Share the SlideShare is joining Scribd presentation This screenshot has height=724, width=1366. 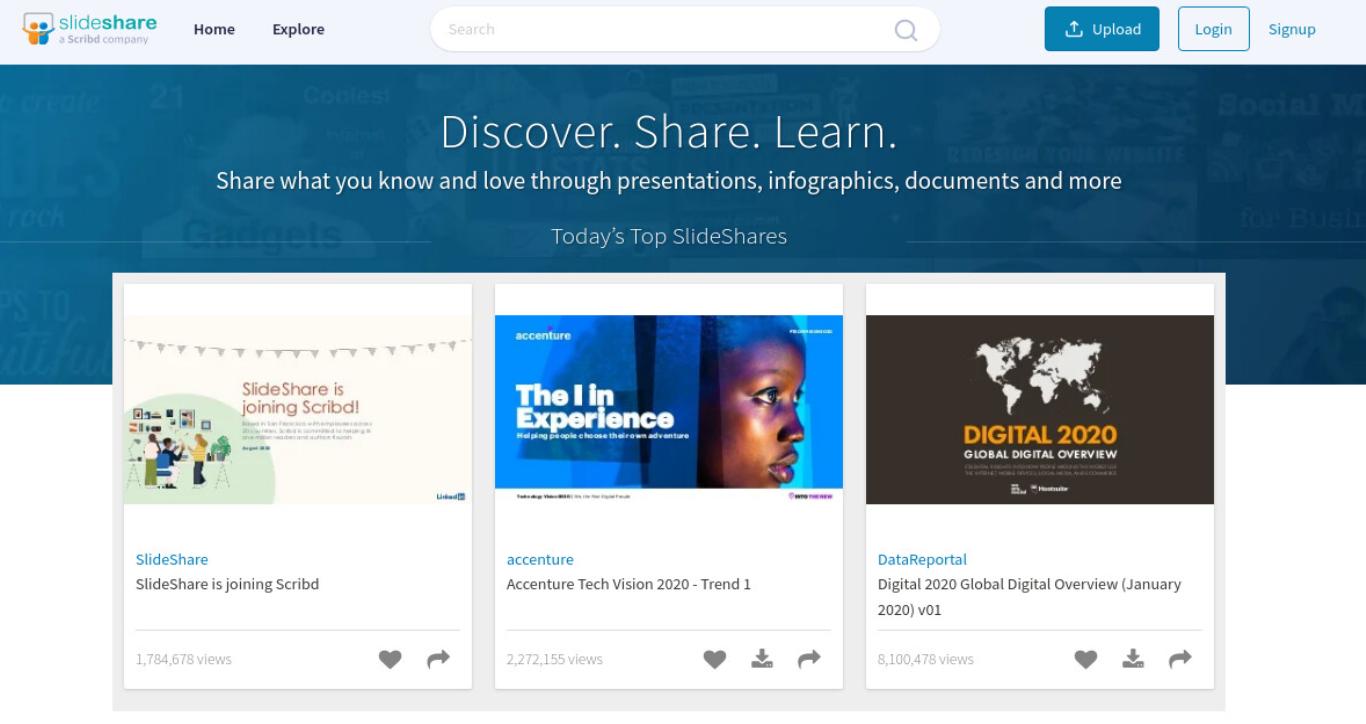pyautogui.click(x=438, y=659)
